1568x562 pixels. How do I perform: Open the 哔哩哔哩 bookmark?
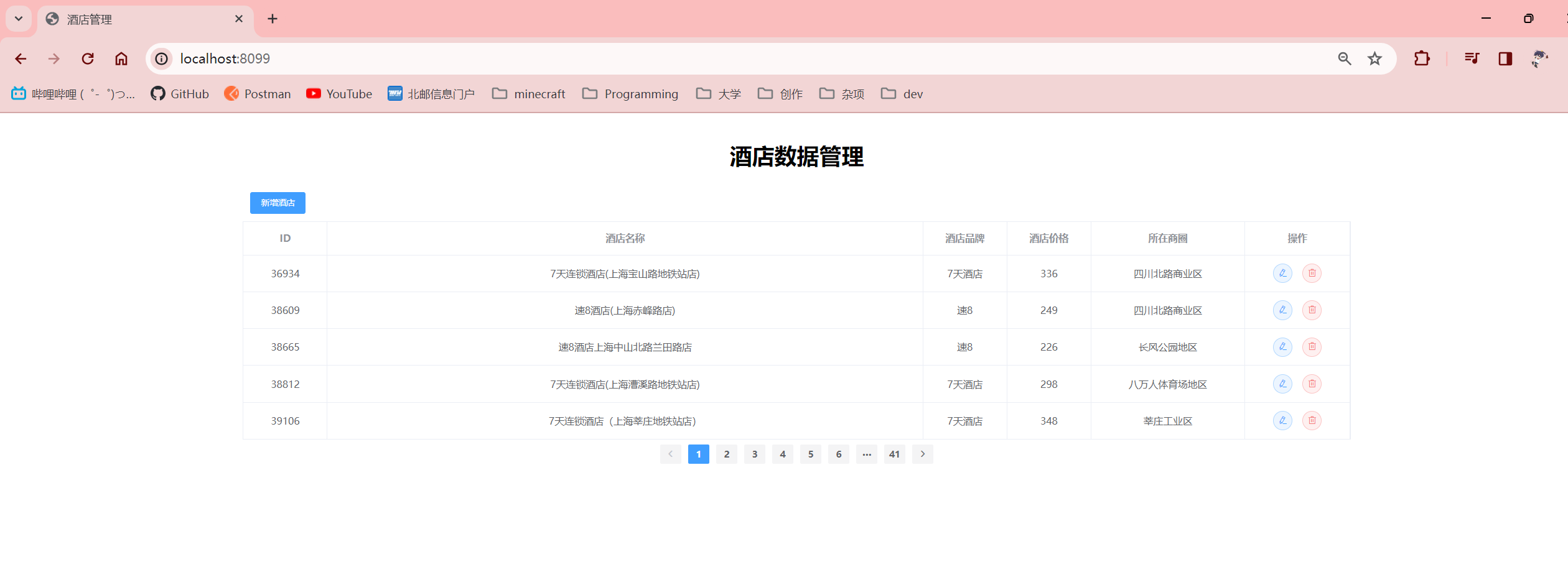[x=73, y=94]
